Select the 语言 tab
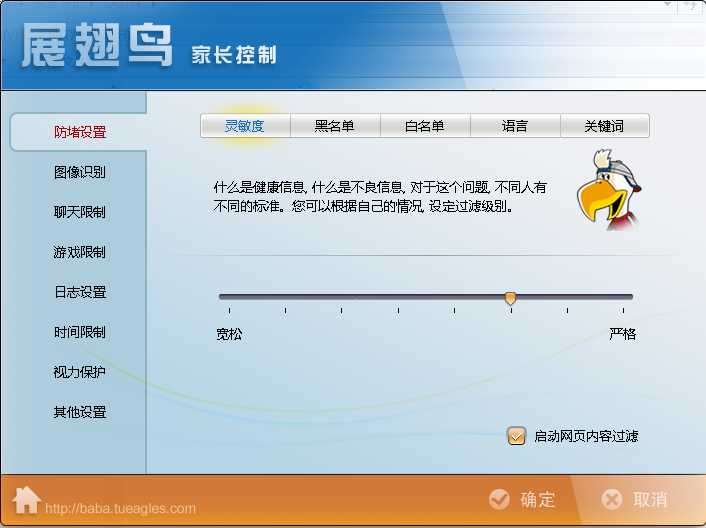The width and height of the screenshot is (706, 528). 515,126
